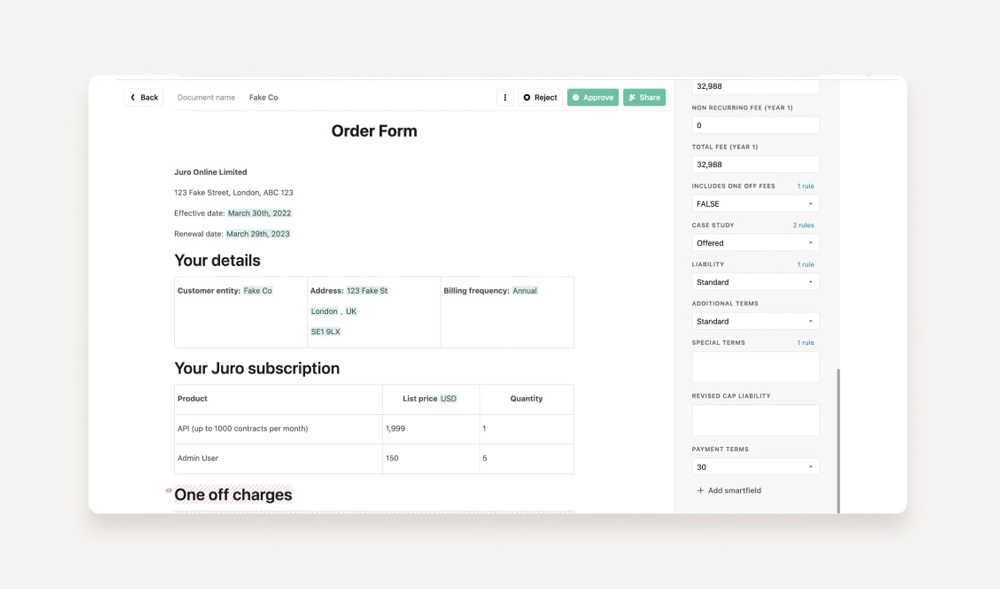Click the Juro Online Limited text
Image resolution: width=1000 pixels, height=589 pixels.
point(210,172)
